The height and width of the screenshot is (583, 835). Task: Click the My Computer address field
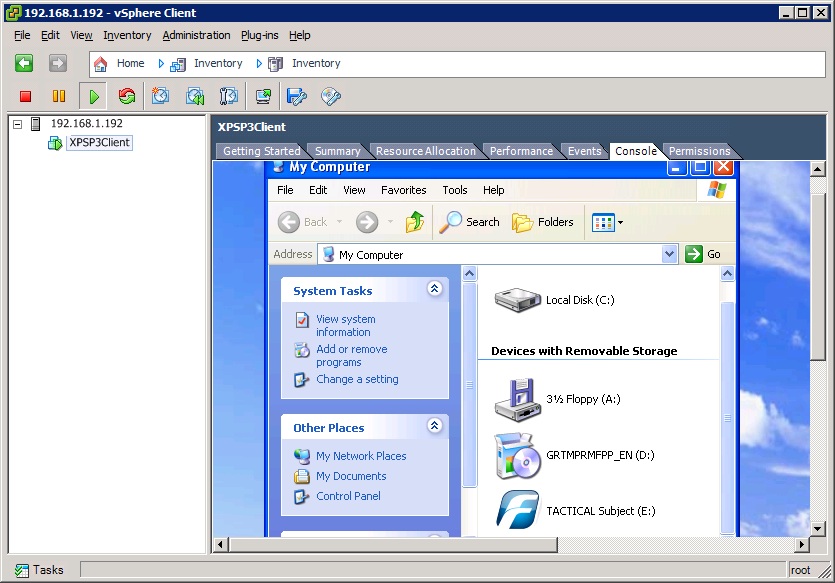click(x=490, y=254)
